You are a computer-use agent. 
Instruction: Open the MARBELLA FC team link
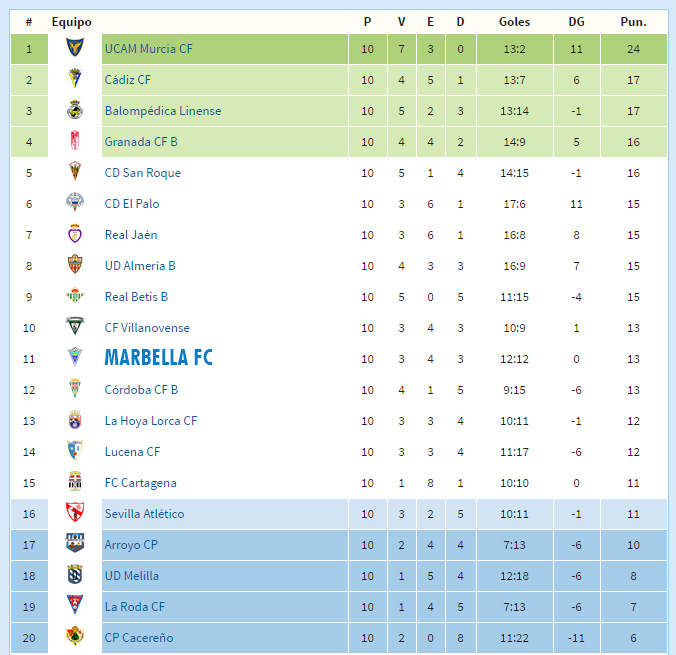coord(159,357)
